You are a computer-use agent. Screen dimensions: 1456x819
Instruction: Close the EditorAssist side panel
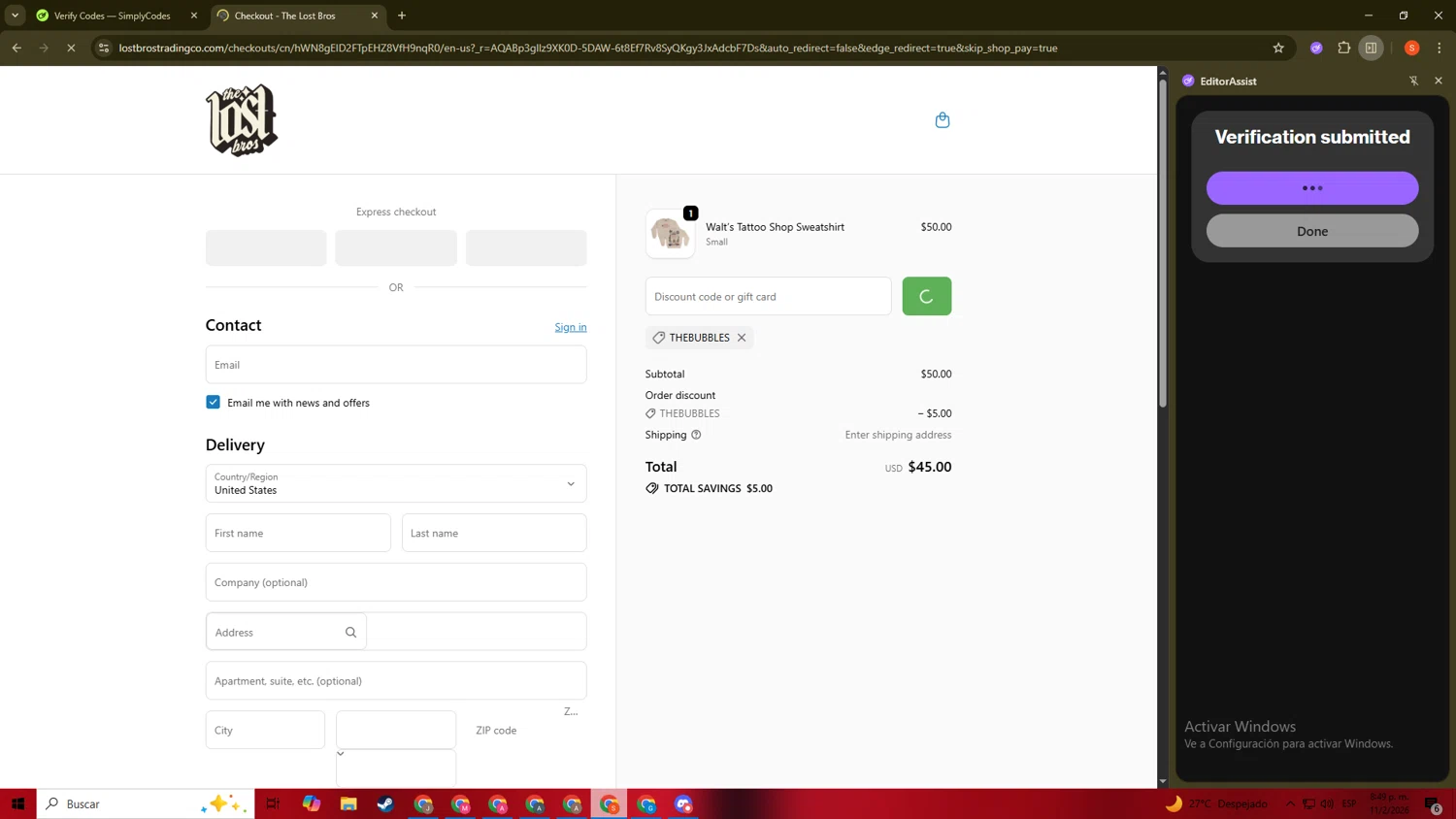[x=1439, y=81]
